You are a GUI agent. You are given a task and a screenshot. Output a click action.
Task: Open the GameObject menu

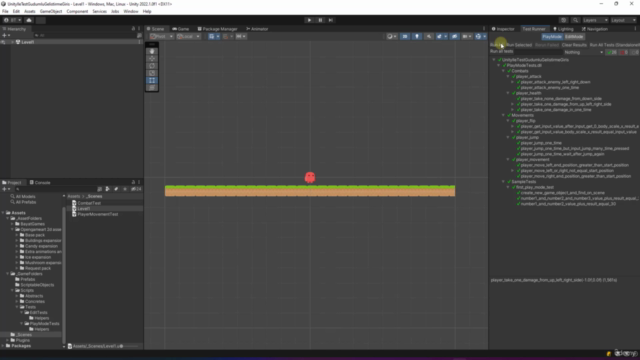click(51, 11)
